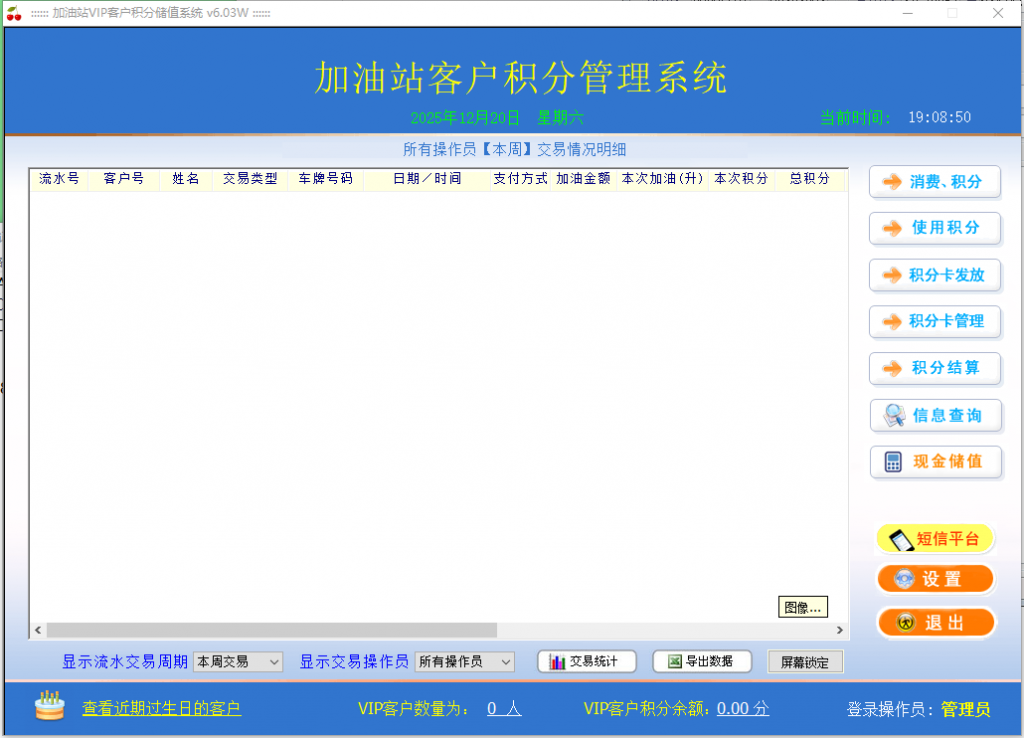Sort by 客户号 column header
The height and width of the screenshot is (738, 1024).
[124, 179]
